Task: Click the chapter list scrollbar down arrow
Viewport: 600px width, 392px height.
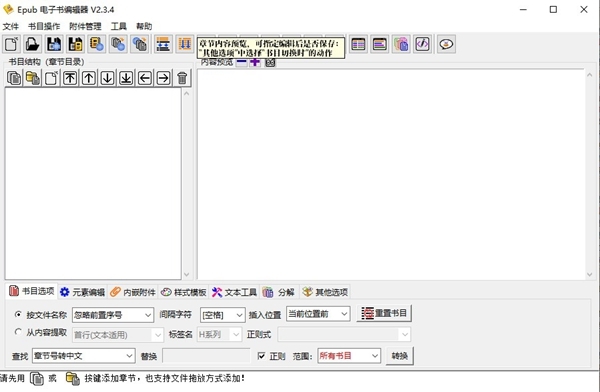Action: click(186, 274)
